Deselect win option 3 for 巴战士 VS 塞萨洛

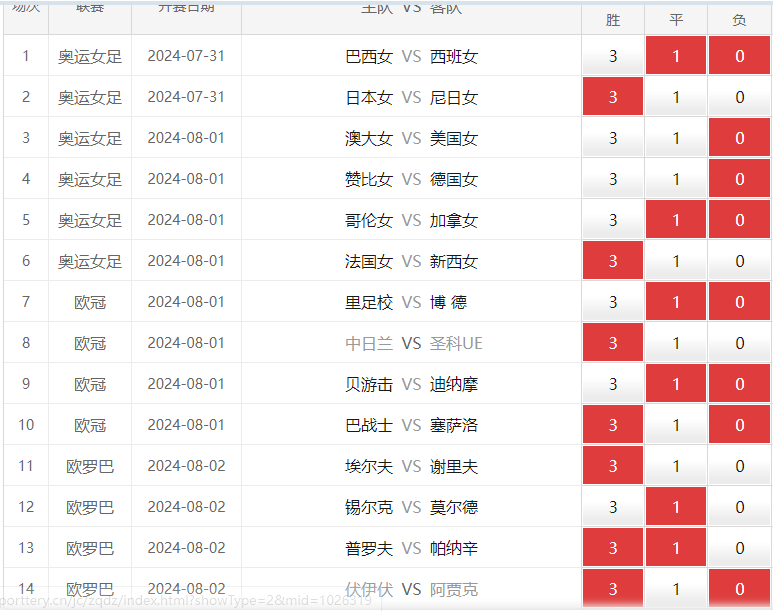[613, 424]
